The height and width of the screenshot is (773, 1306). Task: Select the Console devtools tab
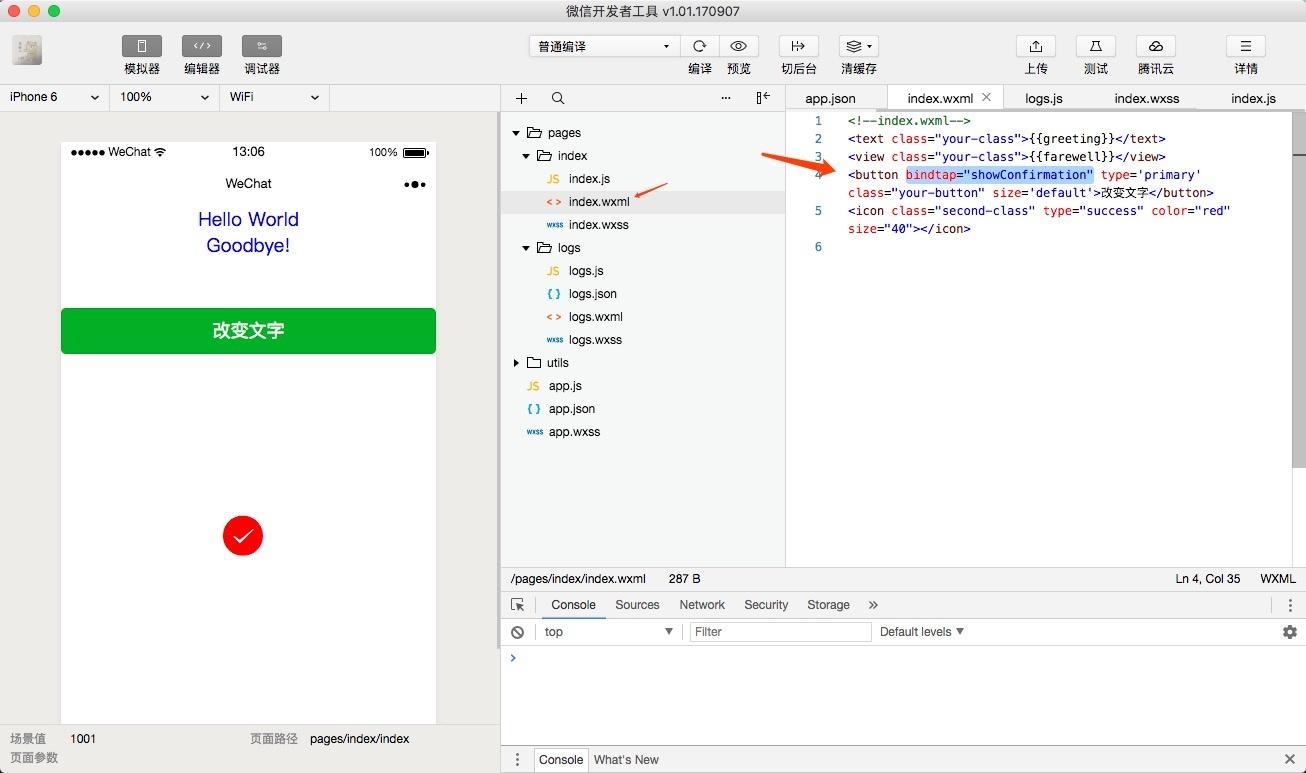tap(573, 605)
